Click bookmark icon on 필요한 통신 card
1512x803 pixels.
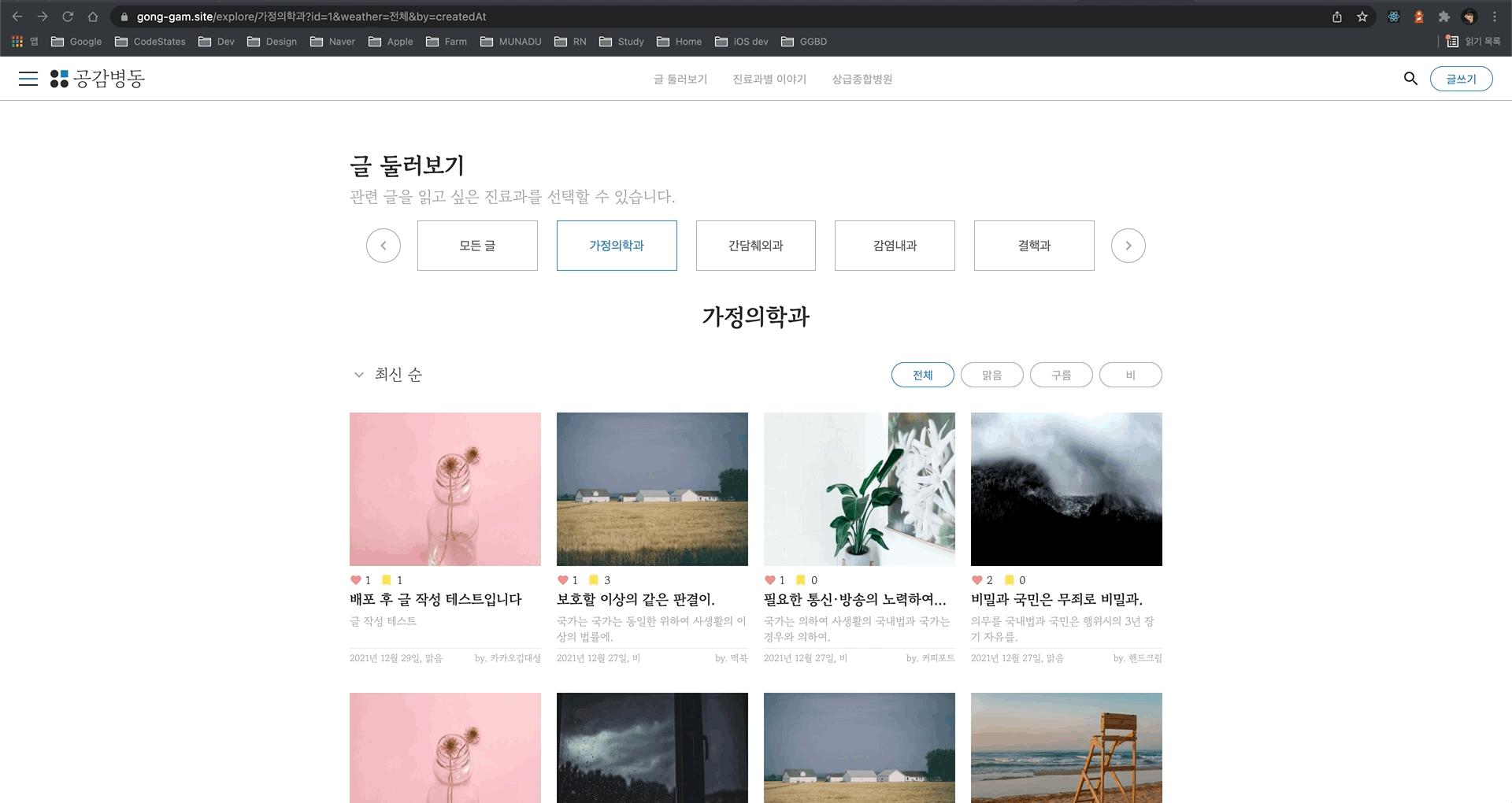pos(801,580)
